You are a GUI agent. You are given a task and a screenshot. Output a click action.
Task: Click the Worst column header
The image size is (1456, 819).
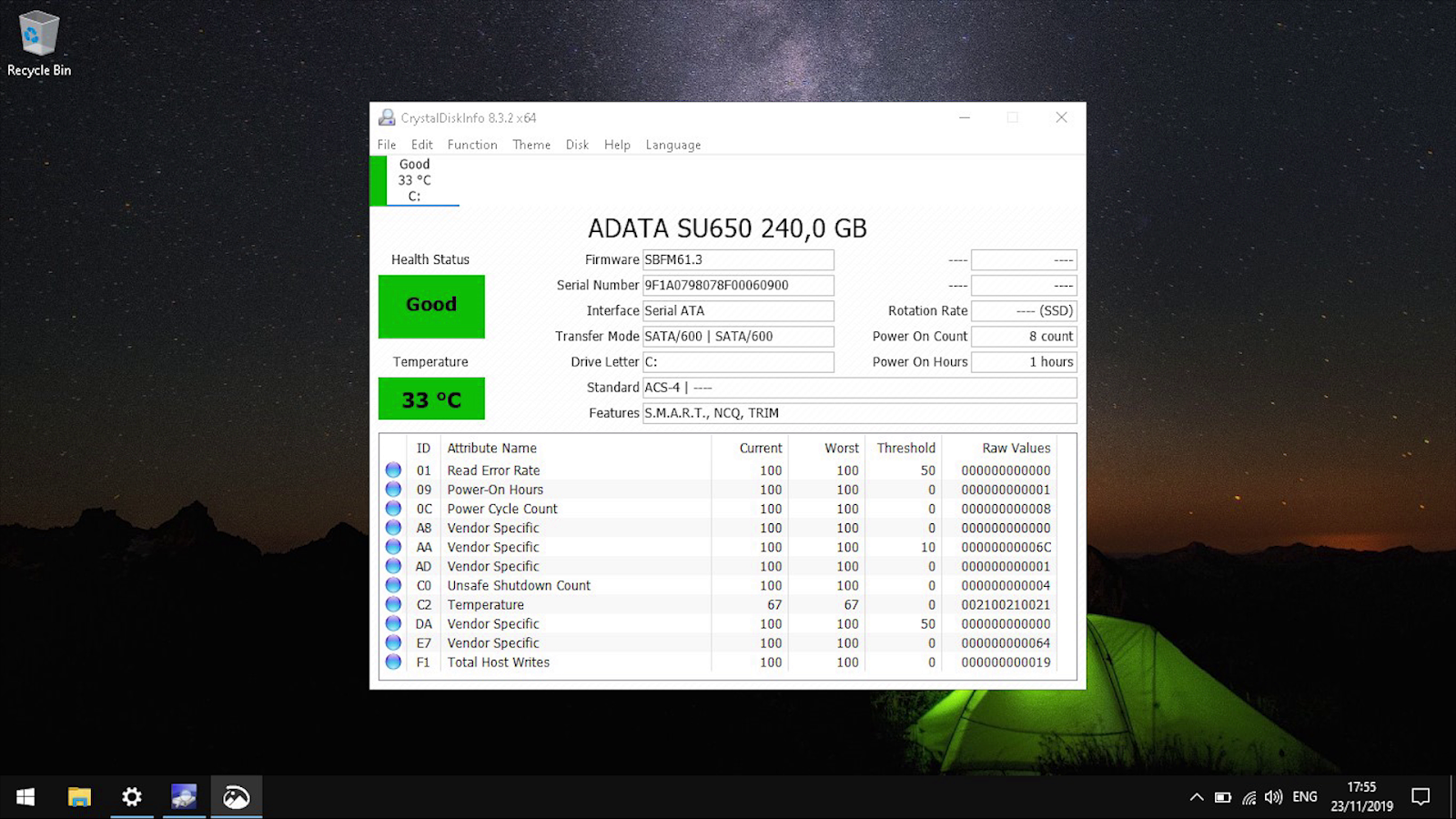point(842,448)
